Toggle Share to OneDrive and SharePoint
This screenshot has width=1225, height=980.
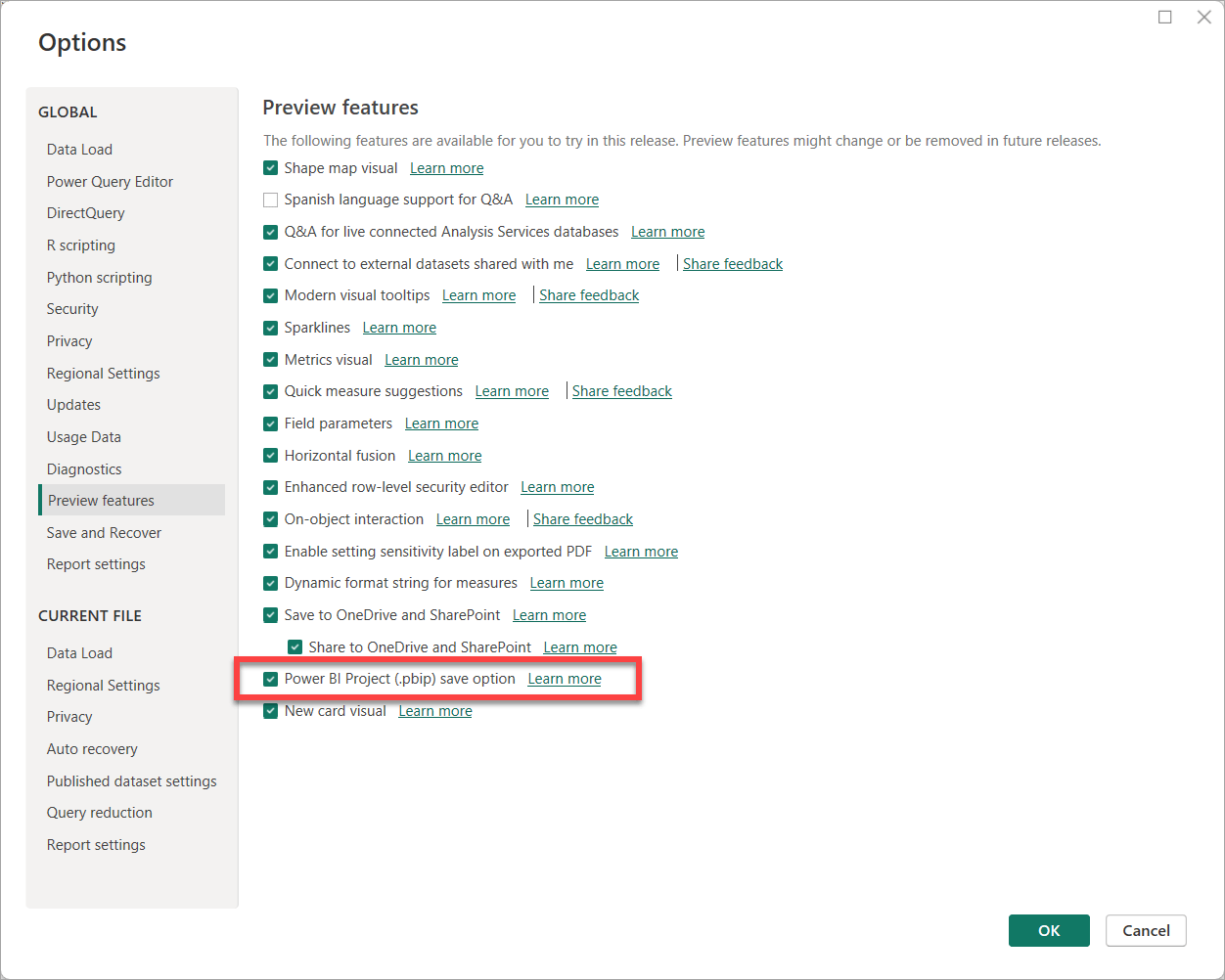295,647
